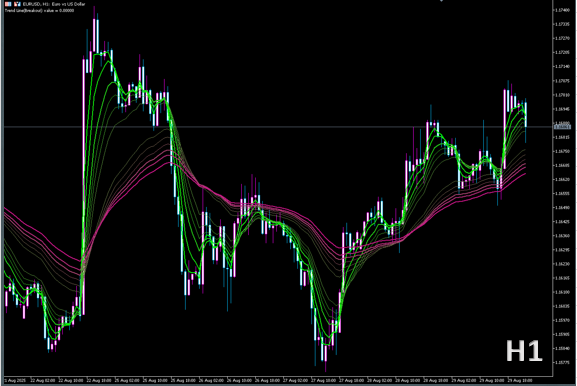Click the '26 Aug 18:00' time axis label
Viewport: 577px width, 386px height.
267,380
